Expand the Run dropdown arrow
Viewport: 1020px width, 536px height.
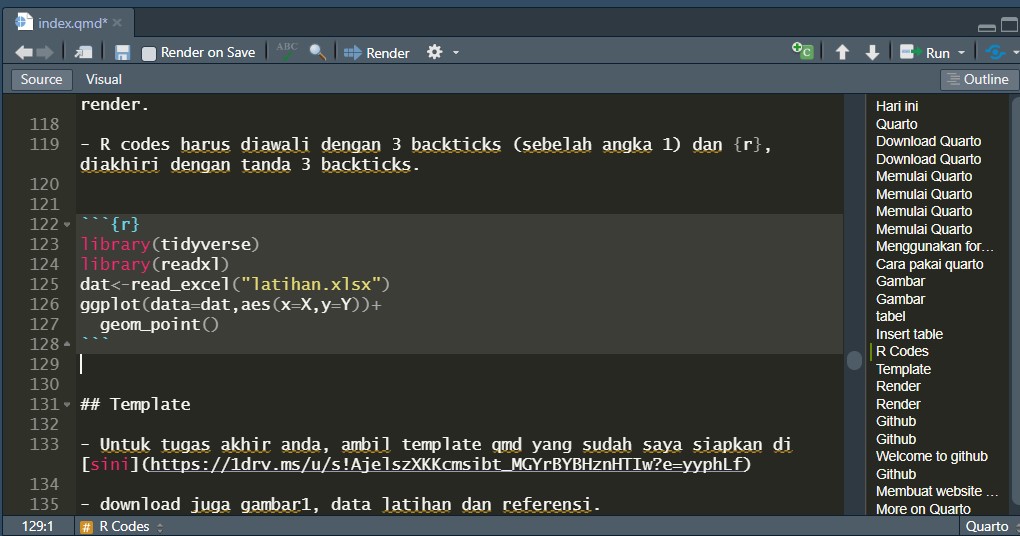click(962, 53)
